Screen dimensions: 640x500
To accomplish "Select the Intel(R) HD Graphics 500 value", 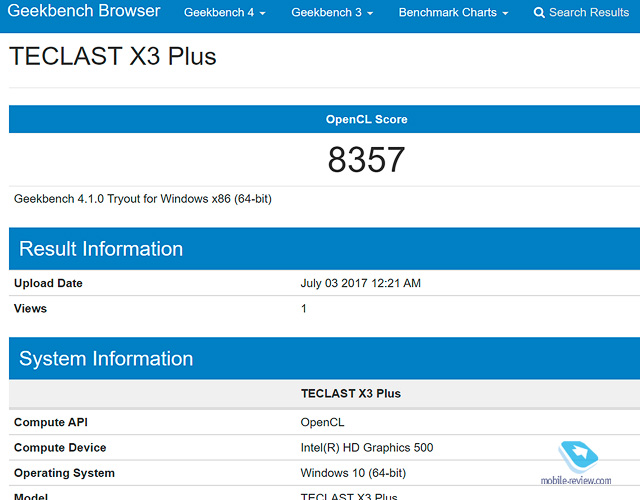I will 367,448.
